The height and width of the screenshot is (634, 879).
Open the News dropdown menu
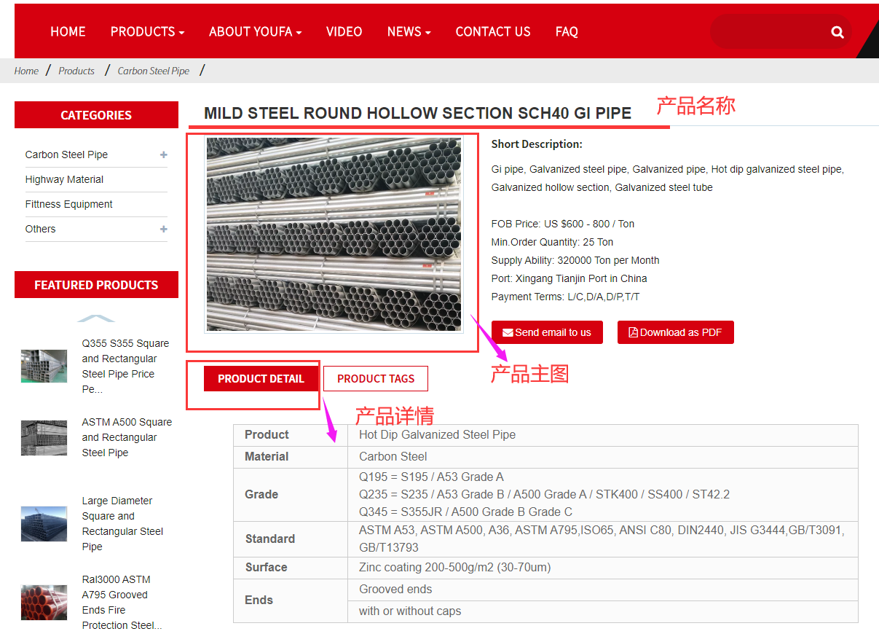(408, 32)
